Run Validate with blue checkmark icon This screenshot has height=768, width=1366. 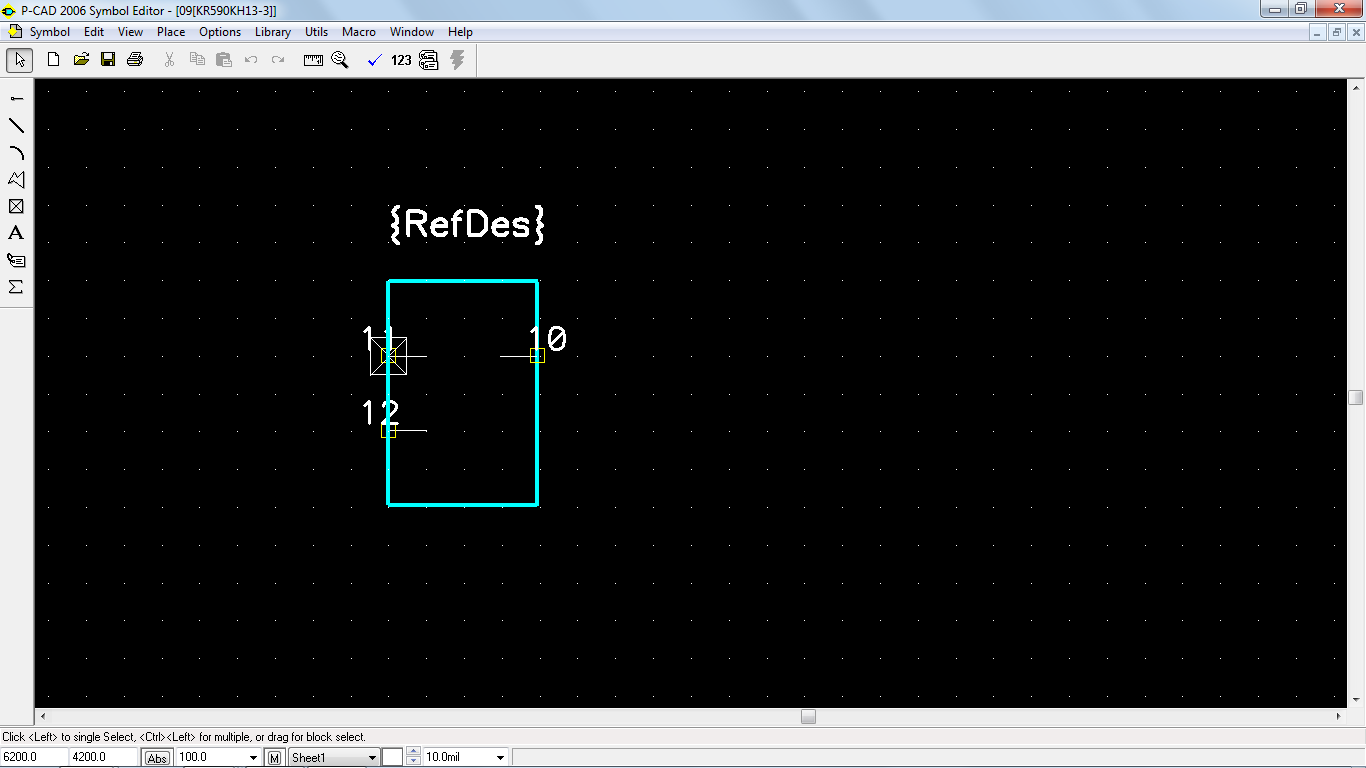click(x=375, y=60)
